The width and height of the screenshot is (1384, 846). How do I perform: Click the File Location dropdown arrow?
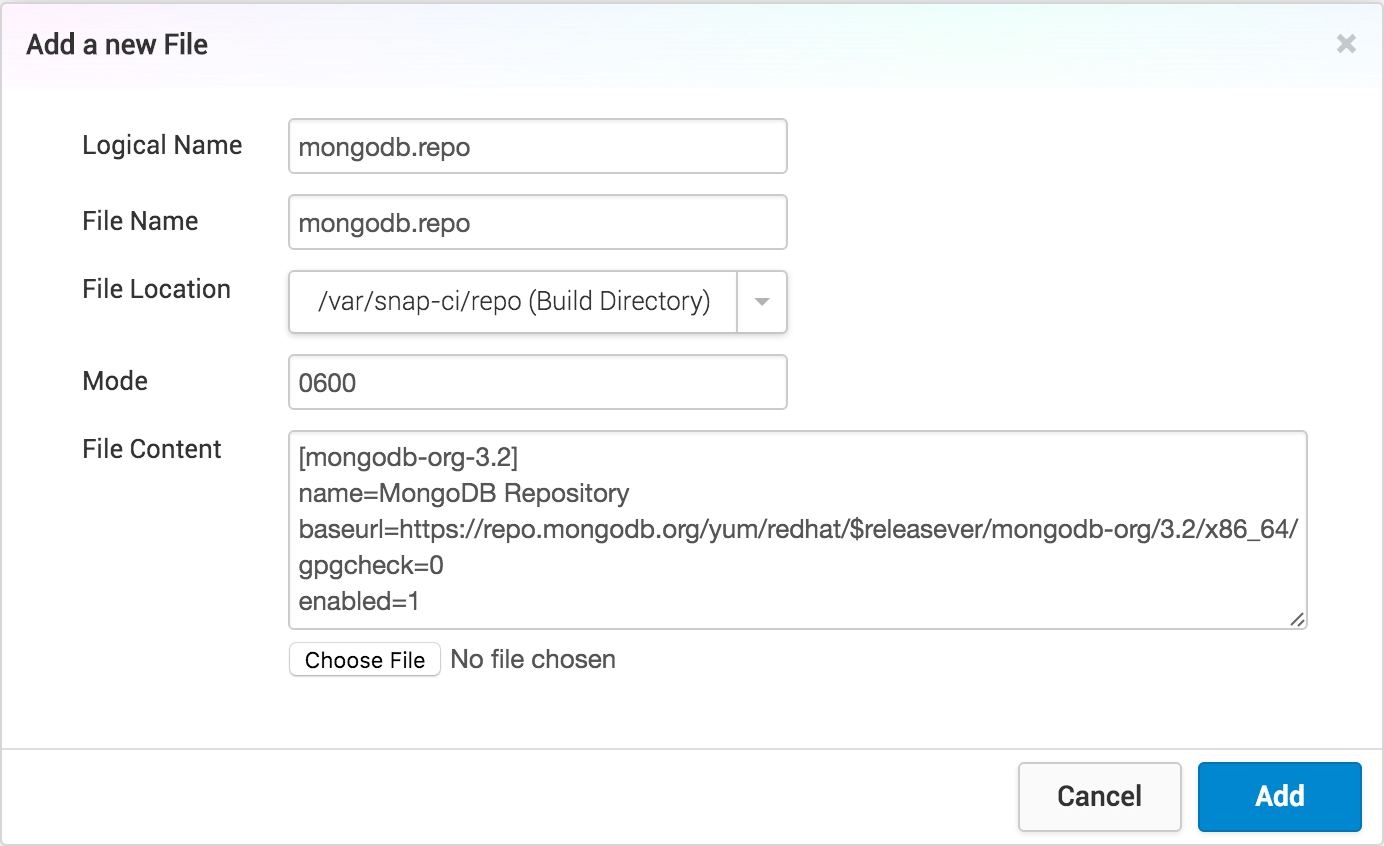(x=762, y=301)
